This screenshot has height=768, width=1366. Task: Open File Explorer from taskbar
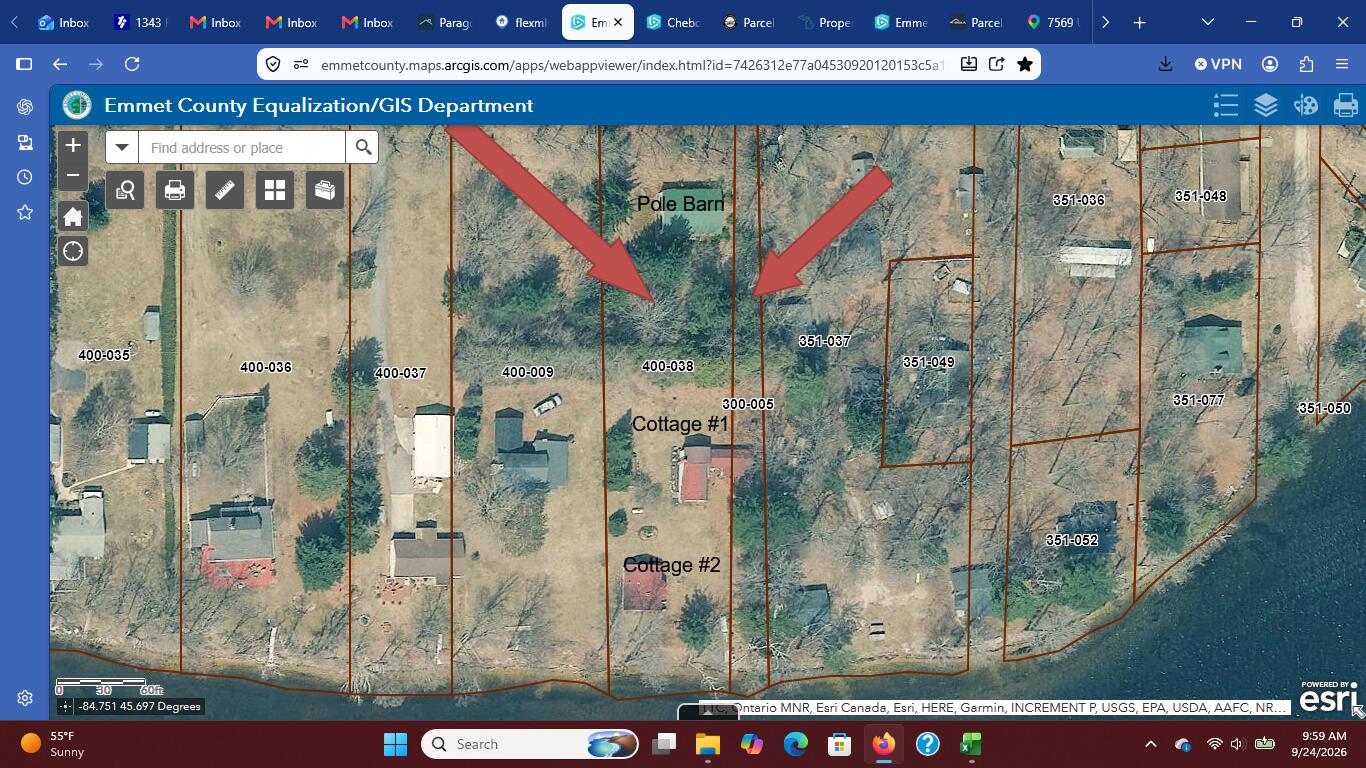coord(708,744)
